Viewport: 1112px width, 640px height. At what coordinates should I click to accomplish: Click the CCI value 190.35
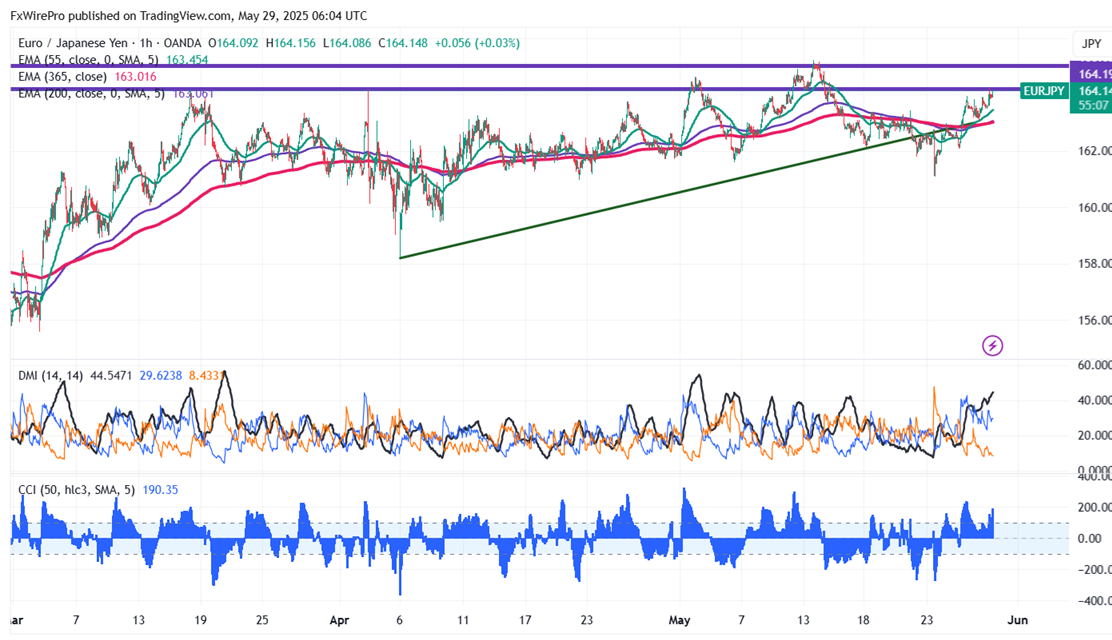click(160, 490)
